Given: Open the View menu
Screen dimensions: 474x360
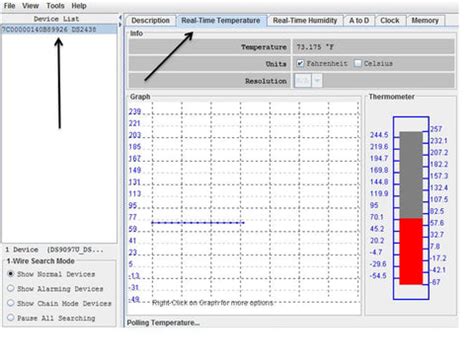Looking at the screenshot, I should [30, 6].
